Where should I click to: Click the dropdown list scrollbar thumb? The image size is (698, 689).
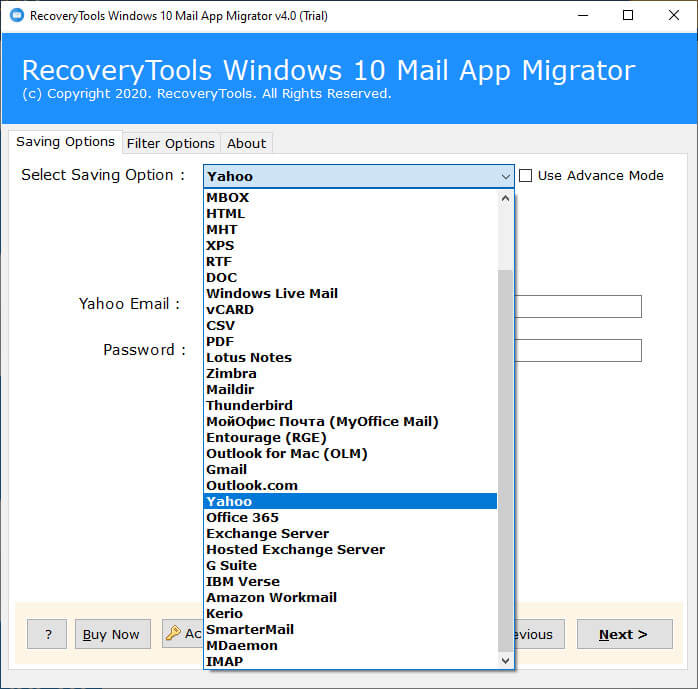coord(505,460)
